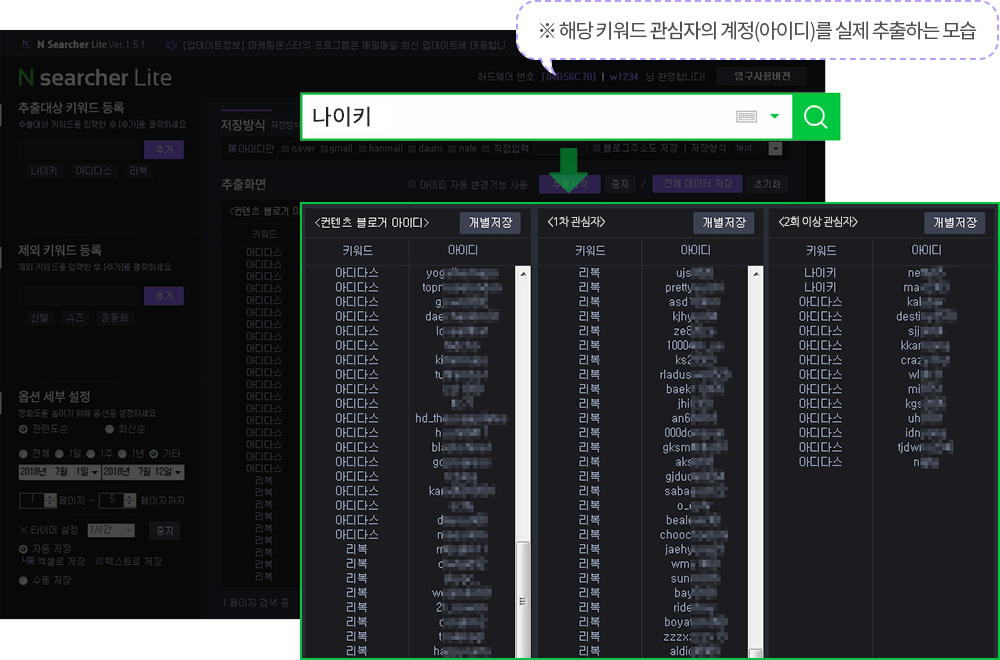
Task: Select the 관련도순 radio button
Action: pyautogui.click(x=24, y=429)
